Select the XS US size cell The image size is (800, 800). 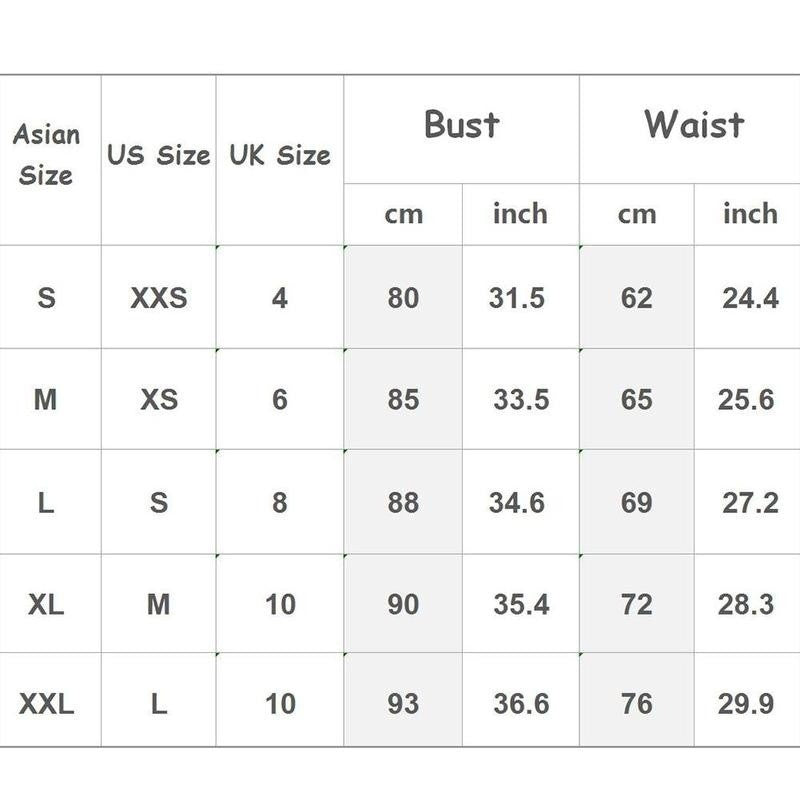pos(158,400)
